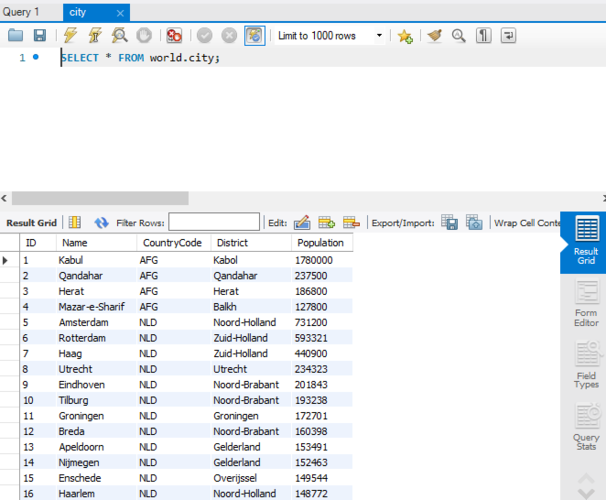Click population value 1780000

click(322, 260)
